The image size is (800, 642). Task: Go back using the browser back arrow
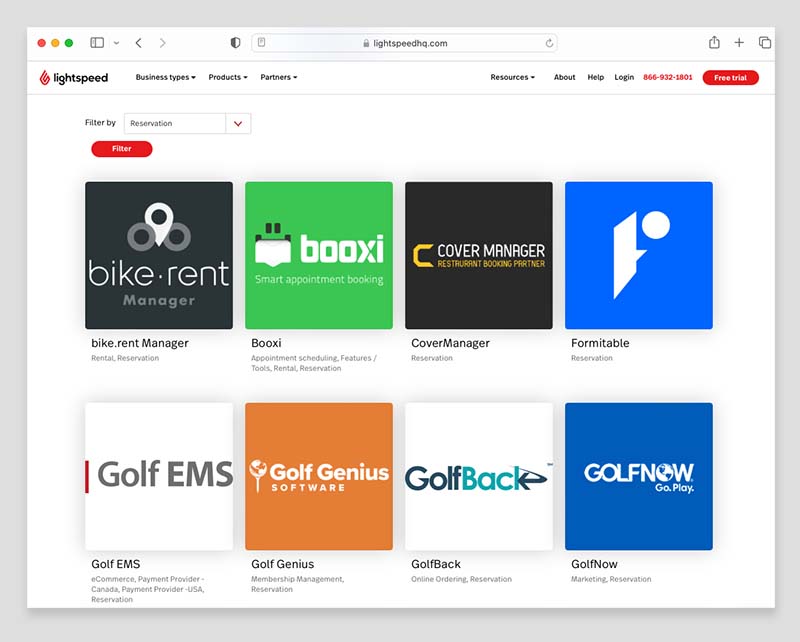[x=138, y=43]
